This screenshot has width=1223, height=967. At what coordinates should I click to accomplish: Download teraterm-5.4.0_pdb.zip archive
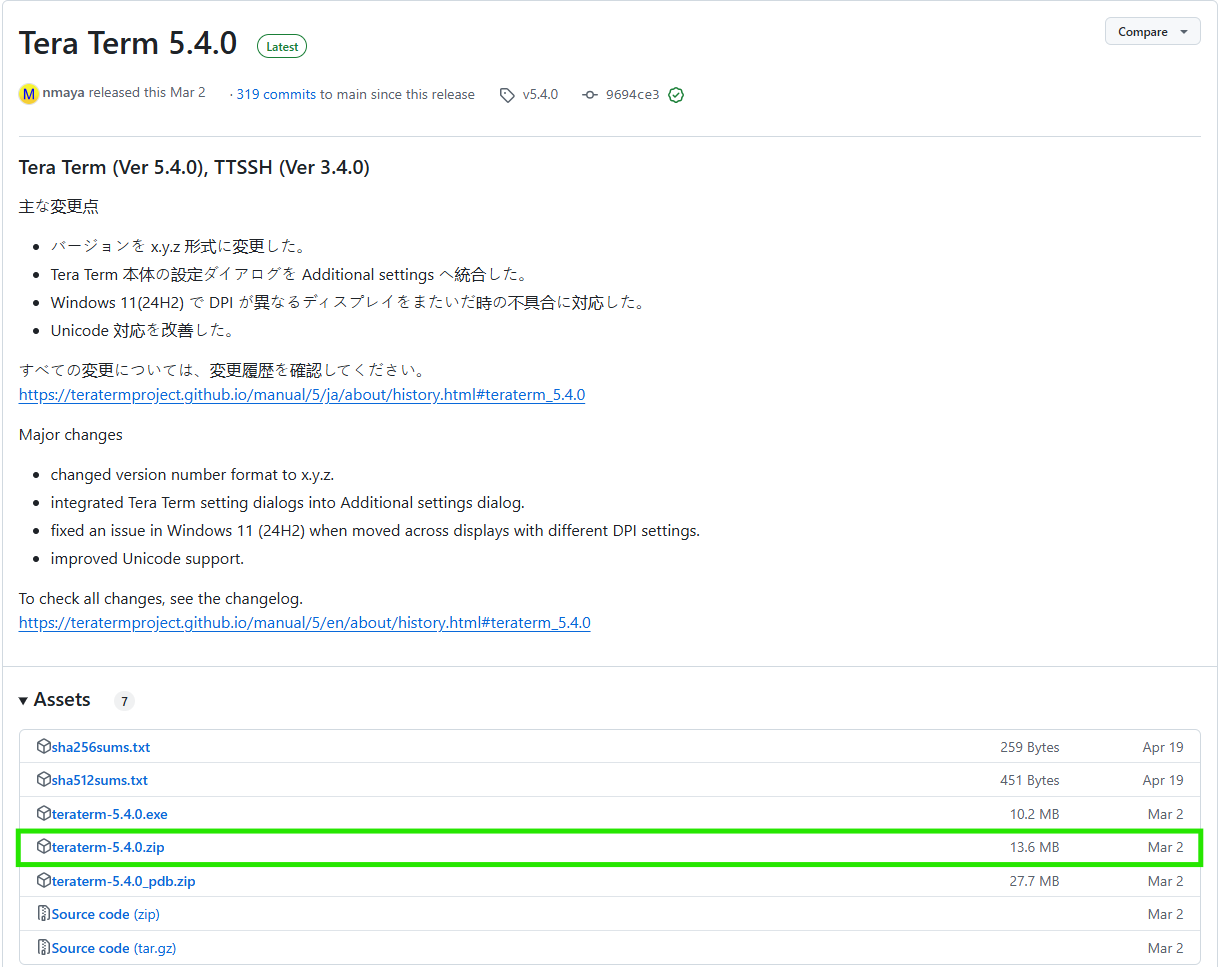(x=124, y=881)
